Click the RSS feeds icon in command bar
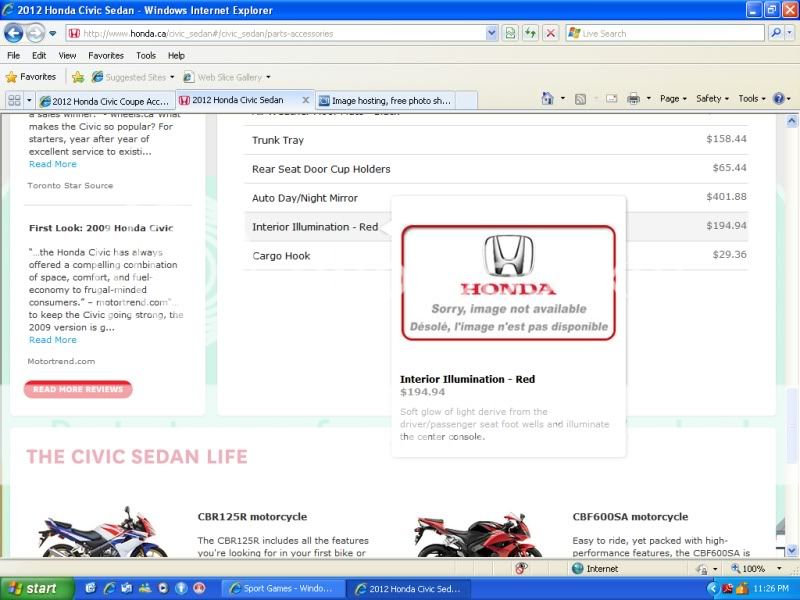 tap(580, 99)
